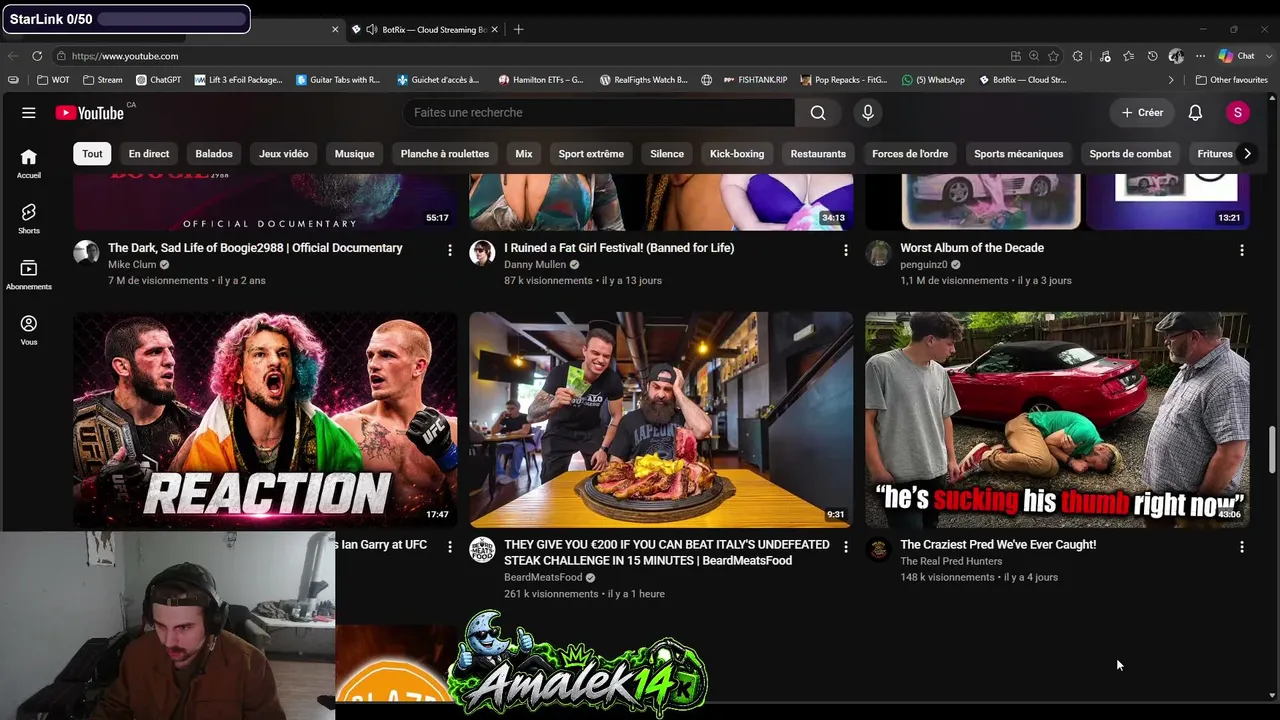Select the Restaurants filter chip
Image resolution: width=1280 pixels, height=720 pixels.
[818, 154]
